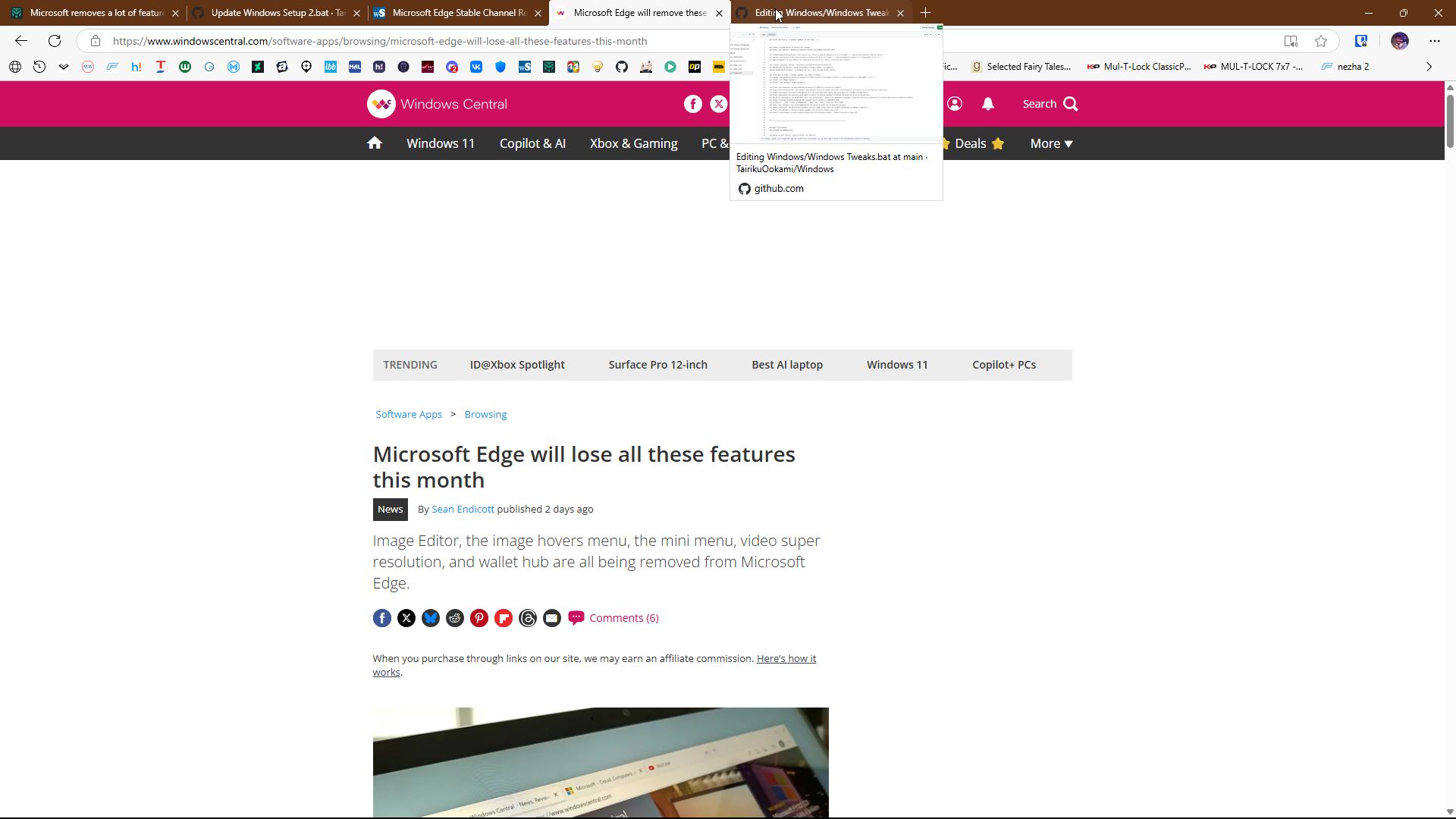Share article via email icon
Image resolution: width=1456 pixels, height=819 pixels.
point(552,619)
